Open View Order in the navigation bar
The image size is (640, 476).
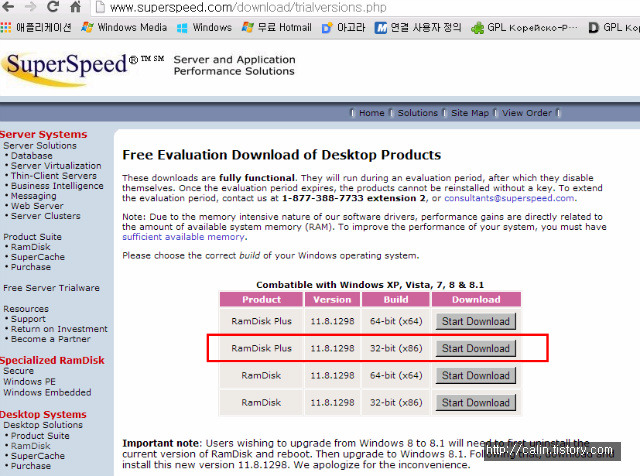point(527,113)
